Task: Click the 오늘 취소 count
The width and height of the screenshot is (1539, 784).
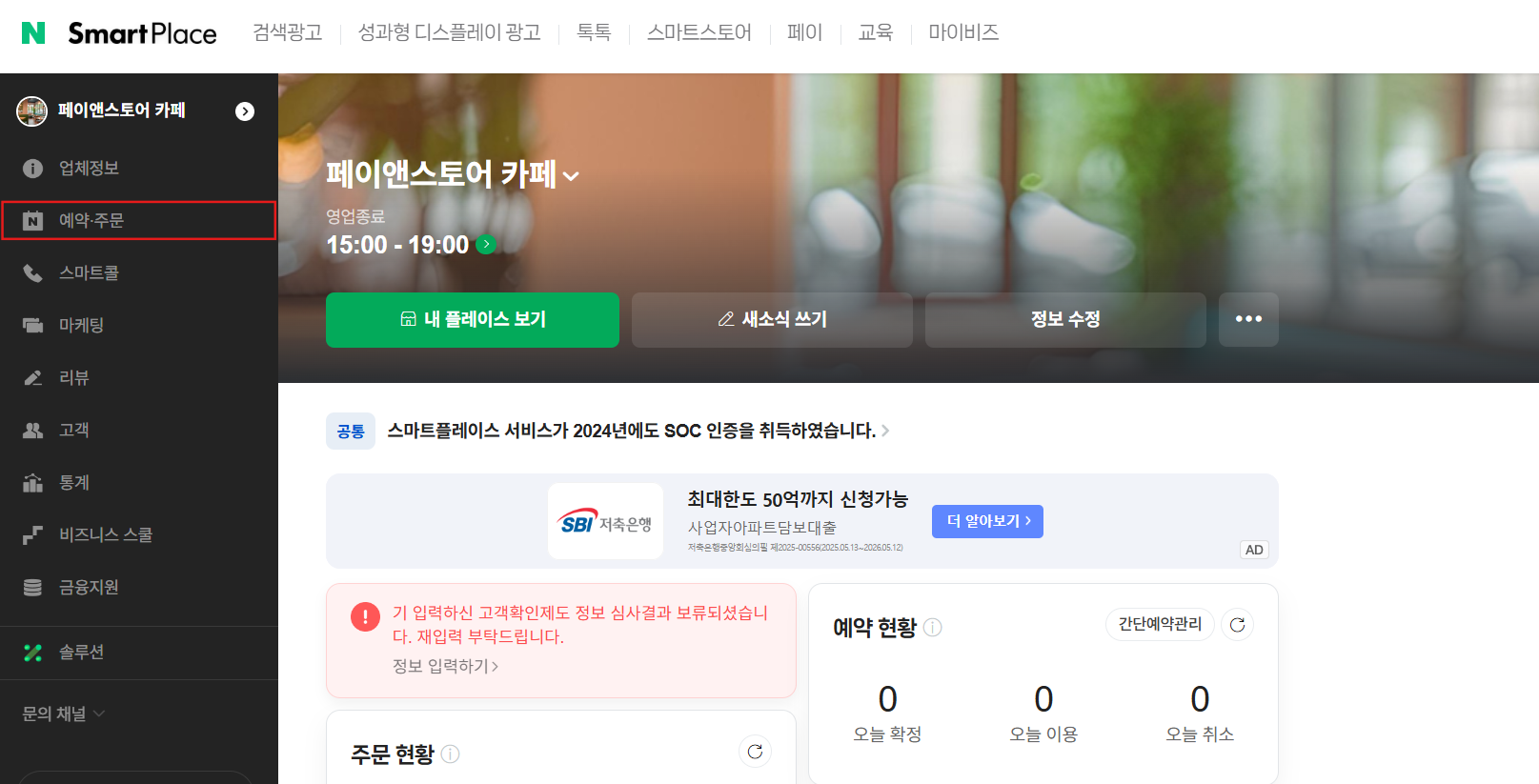Action: 1200,700
